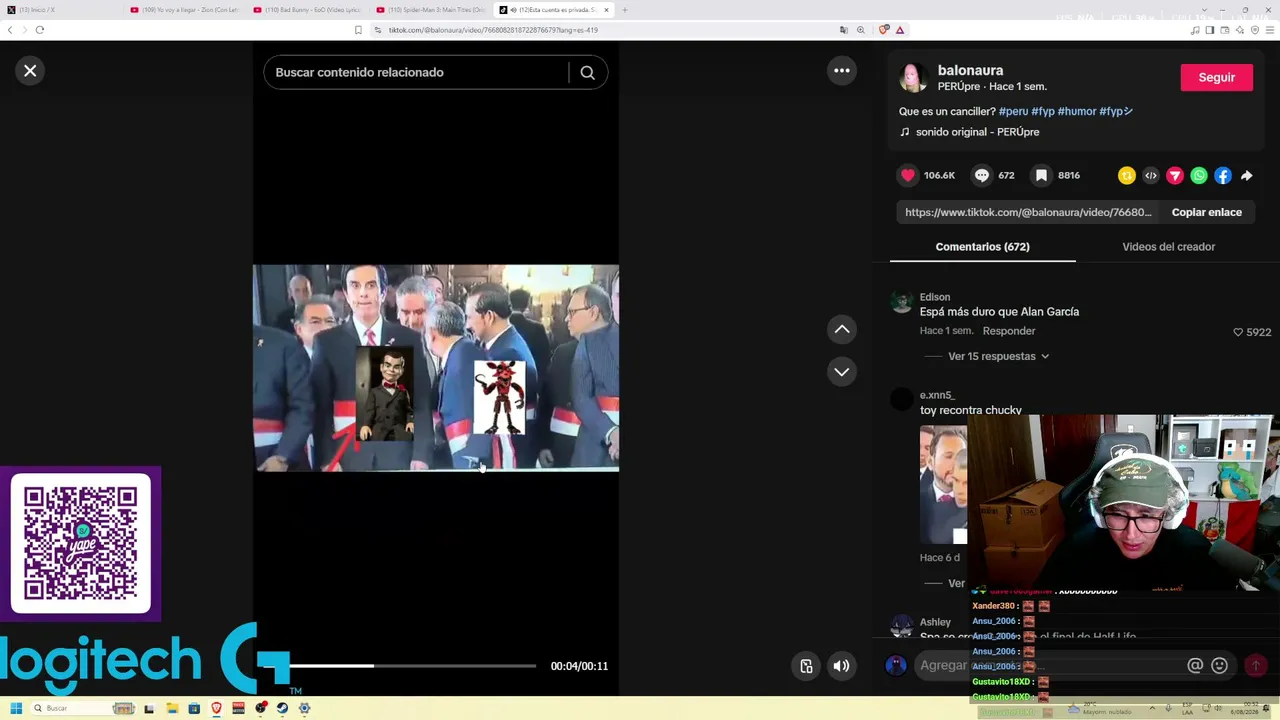Image resolution: width=1280 pixels, height=720 pixels.
Task: Open the balonaura username link
Action: point(970,70)
